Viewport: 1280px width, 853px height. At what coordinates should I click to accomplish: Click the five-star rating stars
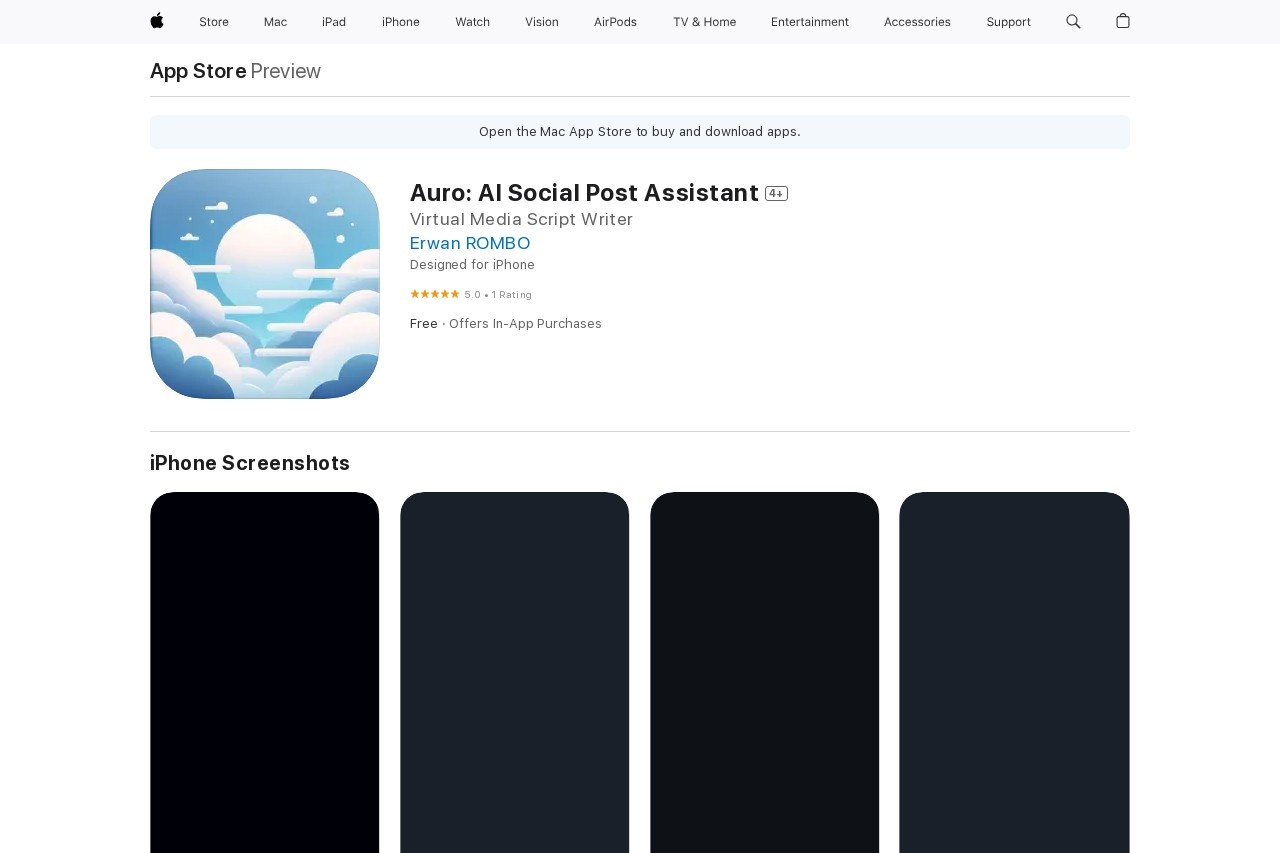click(x=435, y=294)
